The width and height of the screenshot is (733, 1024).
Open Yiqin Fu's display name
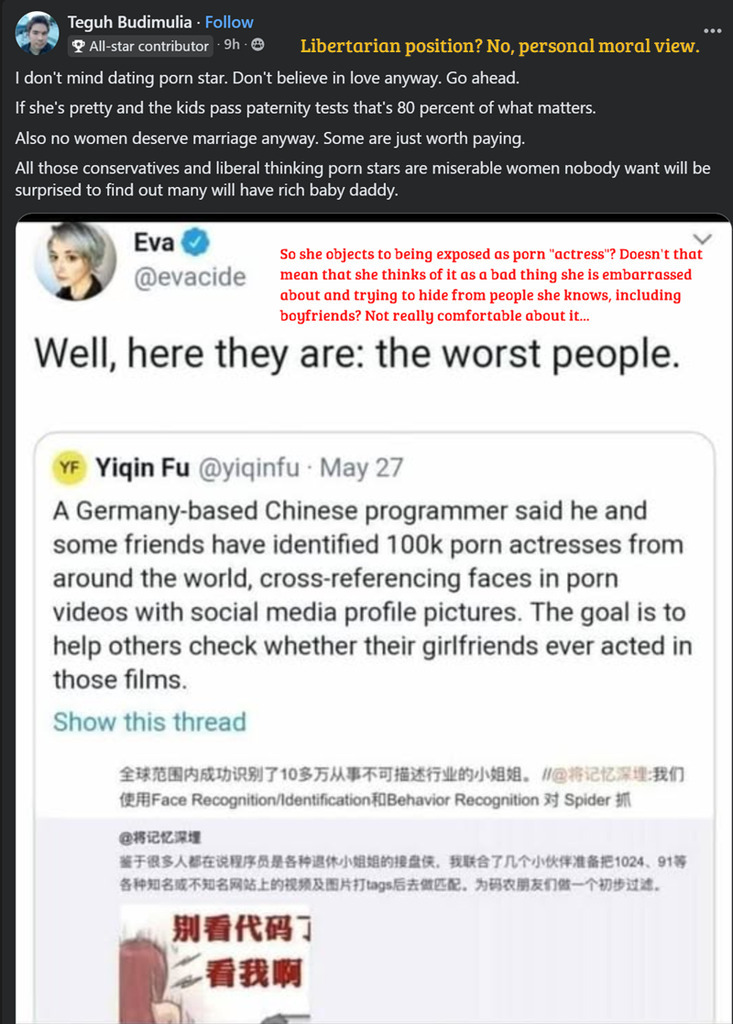(x=142, y=468)
